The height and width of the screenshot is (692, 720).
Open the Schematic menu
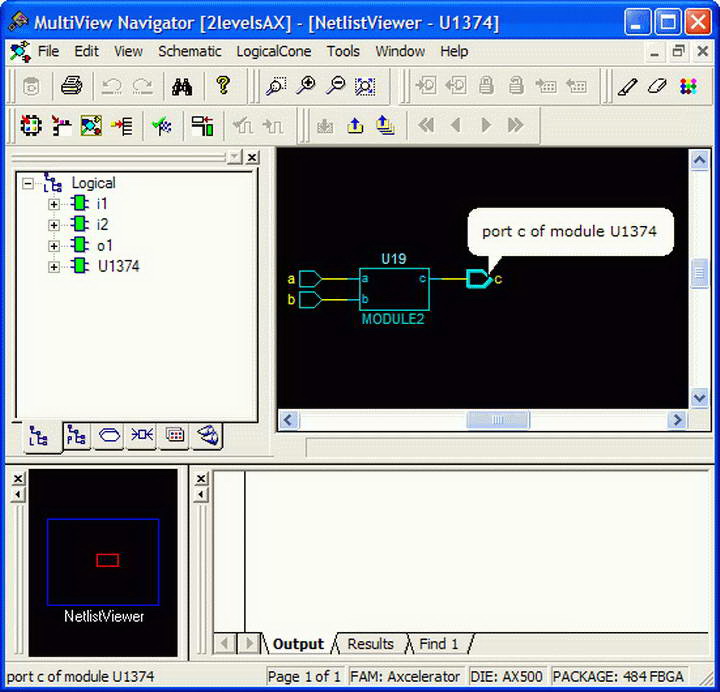pos(190,51)
